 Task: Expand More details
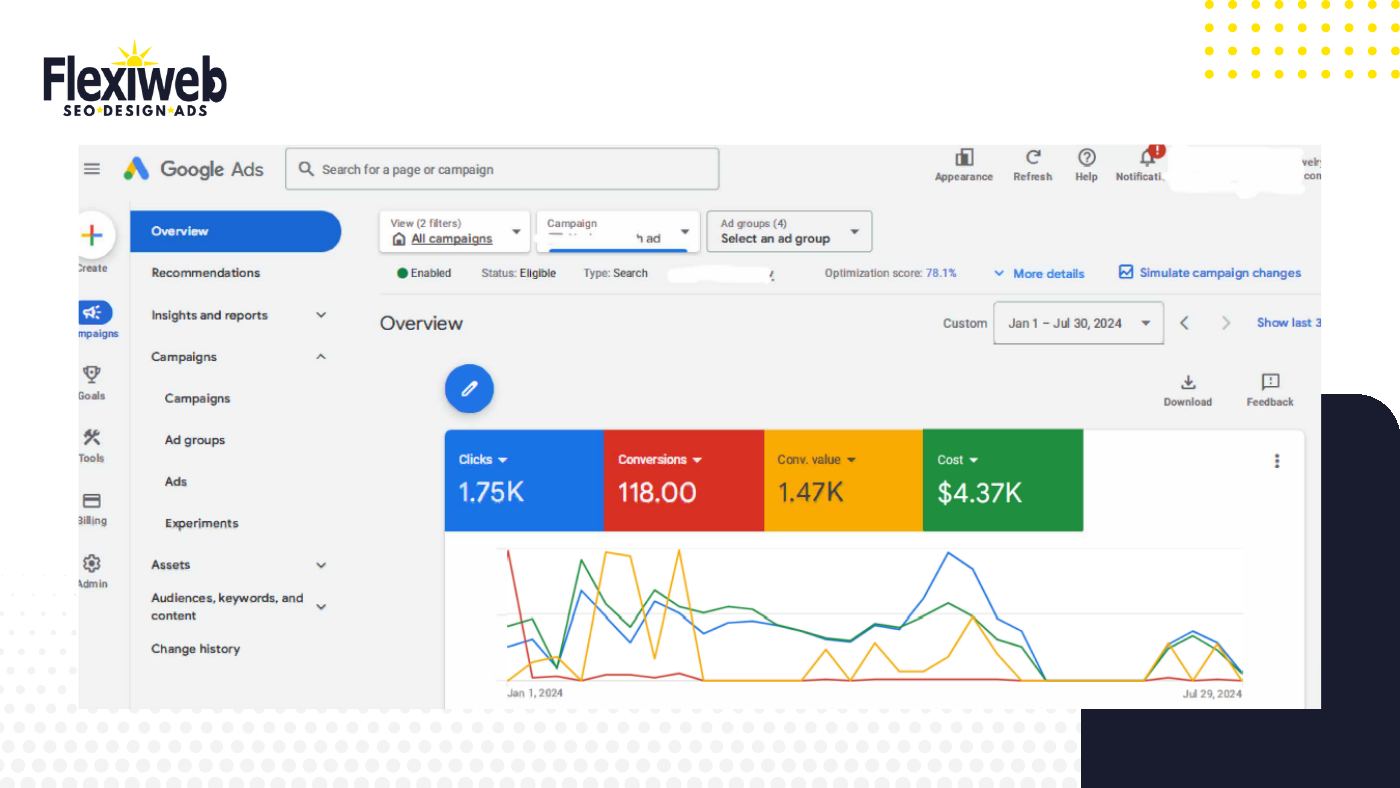1039,273
